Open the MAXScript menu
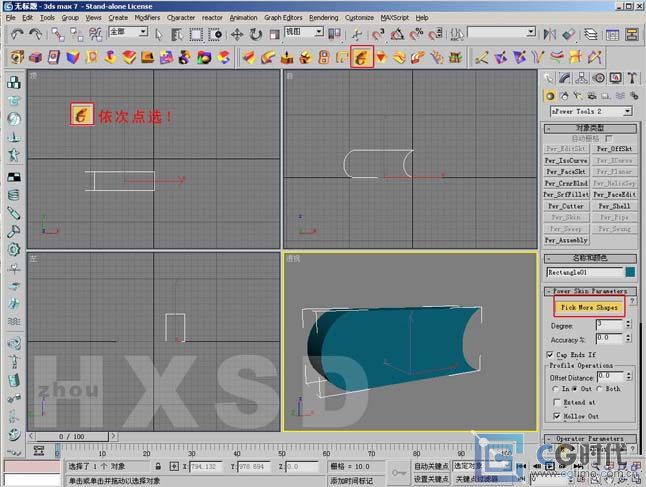 click(395, 18)
